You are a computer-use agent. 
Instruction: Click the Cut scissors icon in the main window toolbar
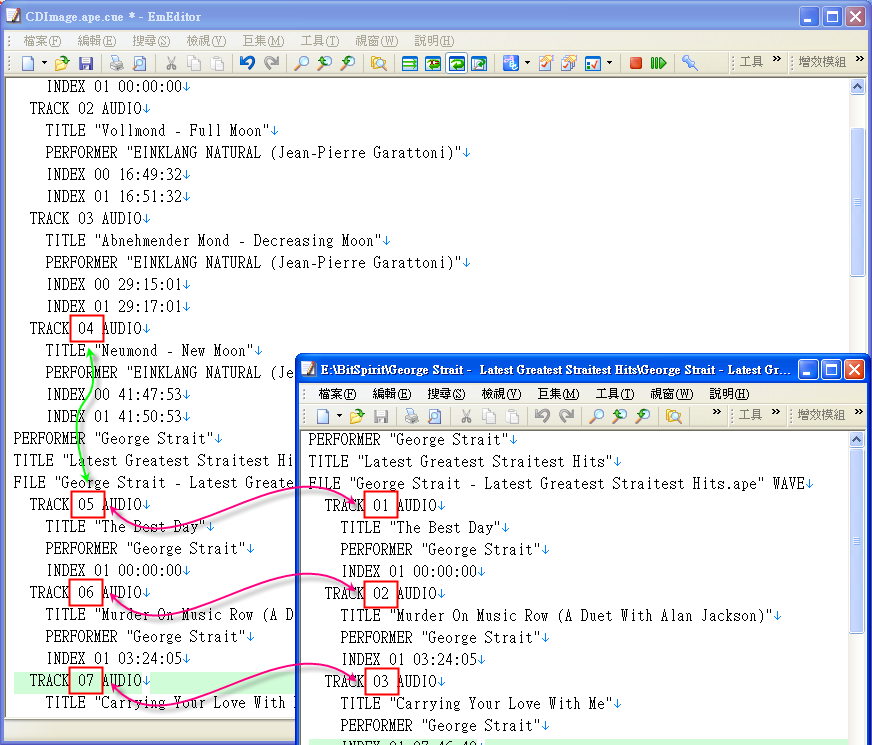click(x=171, y=63)
